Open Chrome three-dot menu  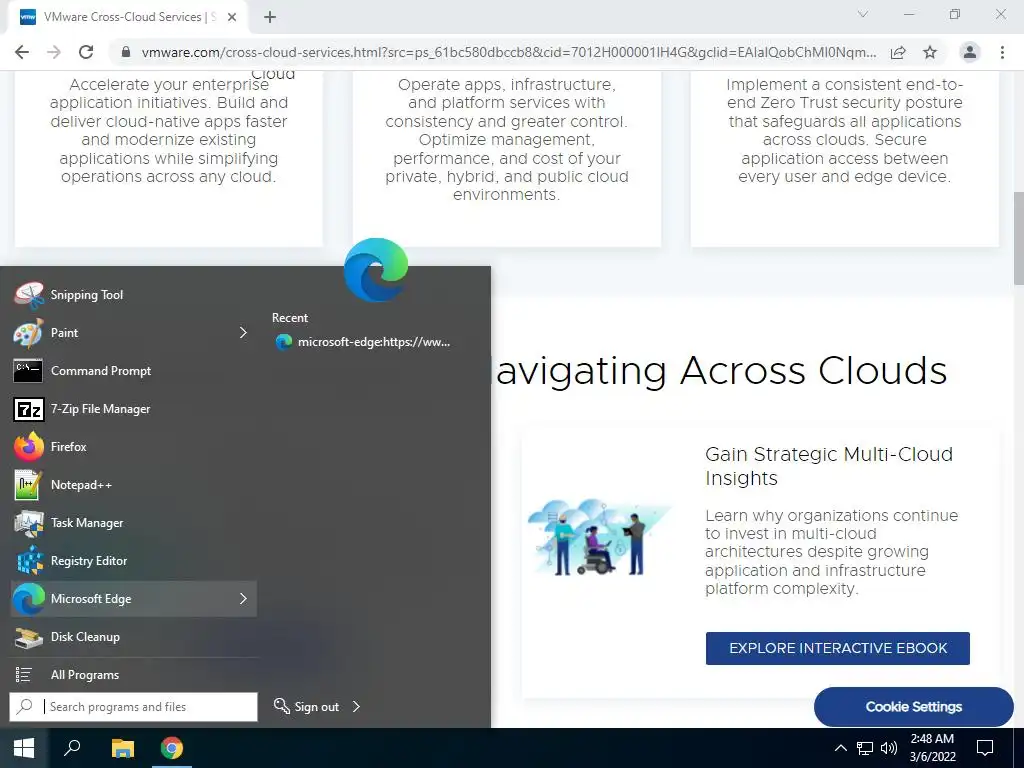(x=1002, y=52)
